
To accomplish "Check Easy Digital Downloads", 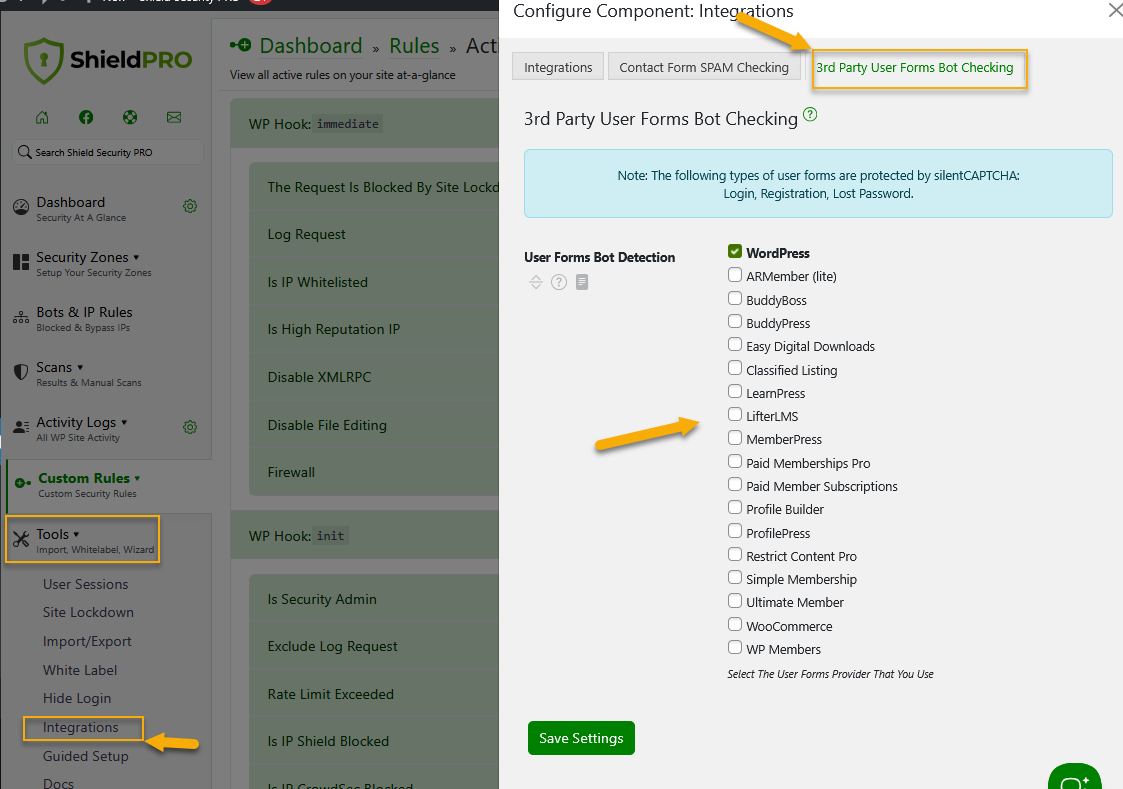I will pyautogui.click(x=735, y=344).
